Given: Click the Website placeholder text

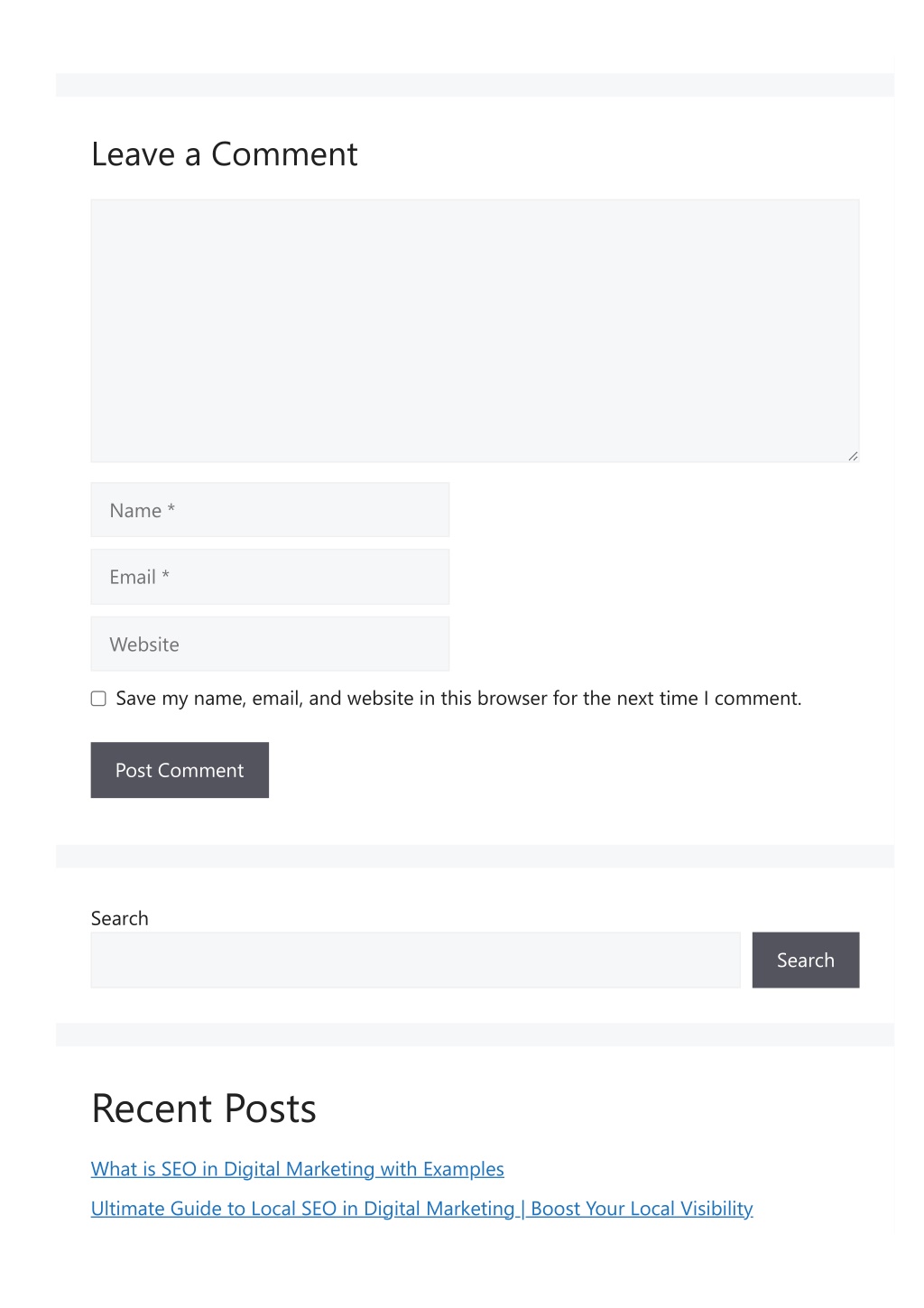Looking at the screenshot, I should tap(144, 645).
